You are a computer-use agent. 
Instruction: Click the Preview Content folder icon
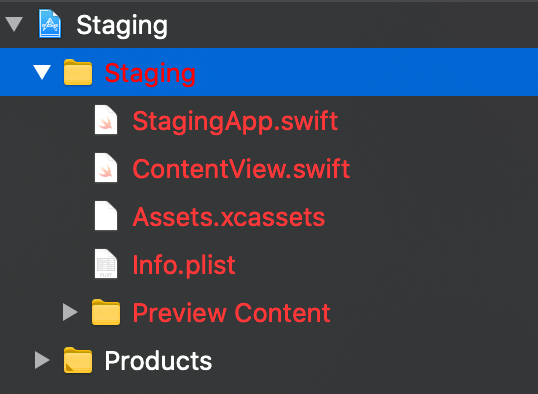pos(106,312)
